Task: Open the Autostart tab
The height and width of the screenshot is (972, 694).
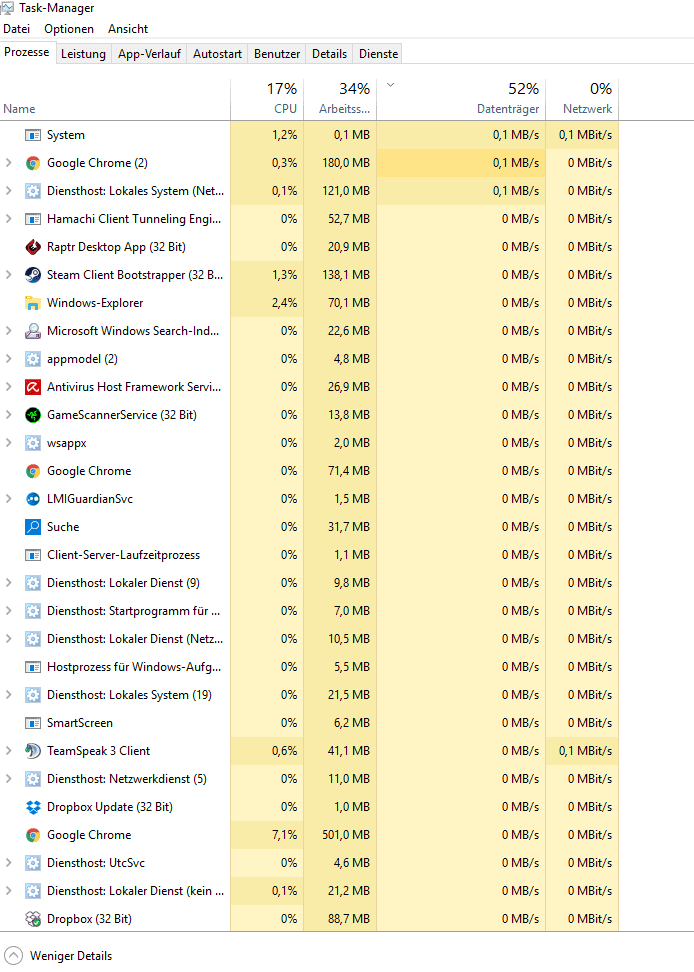Action: point(217,54)
